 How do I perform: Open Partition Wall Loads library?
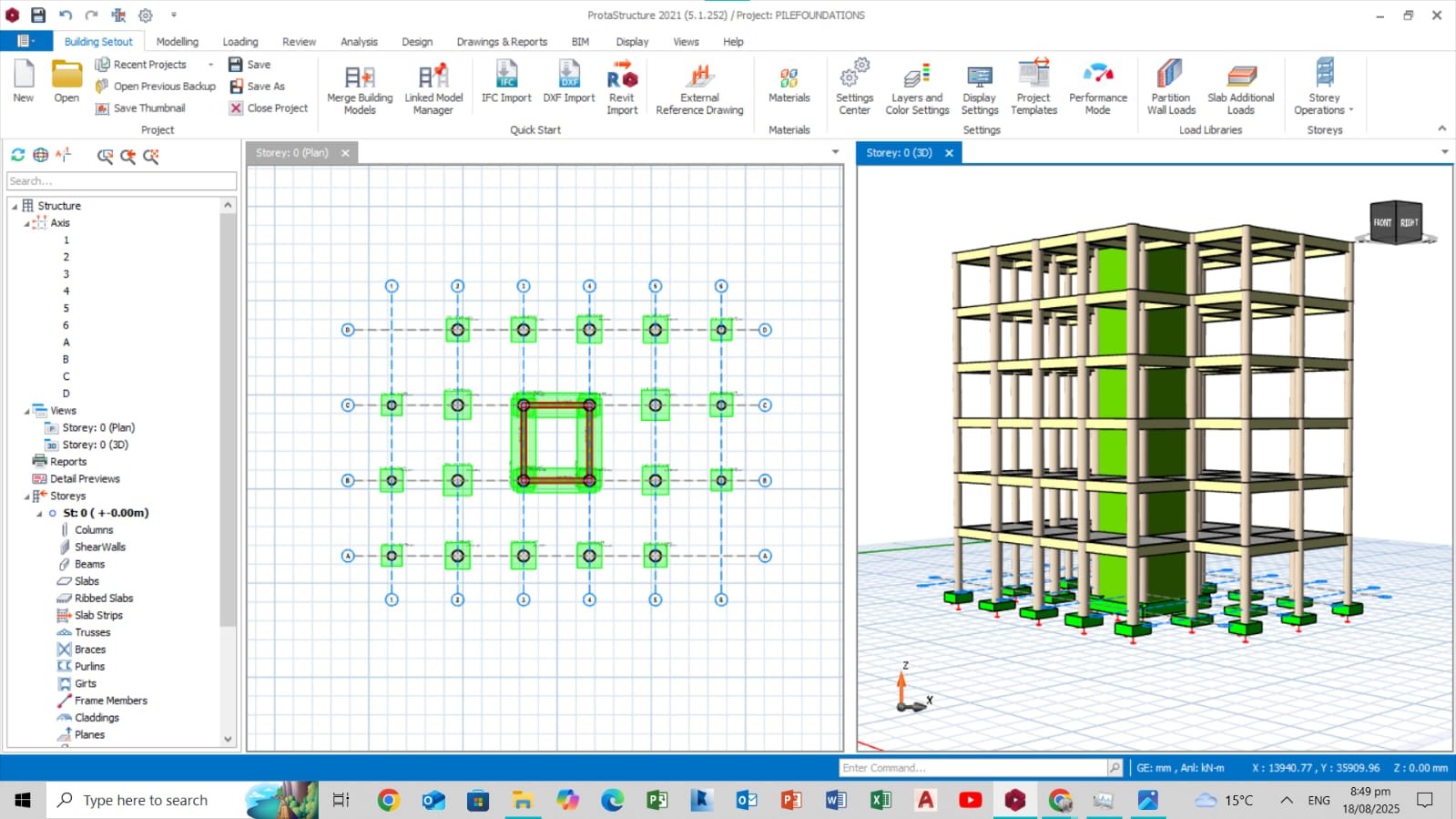(x=1170, y=87)
